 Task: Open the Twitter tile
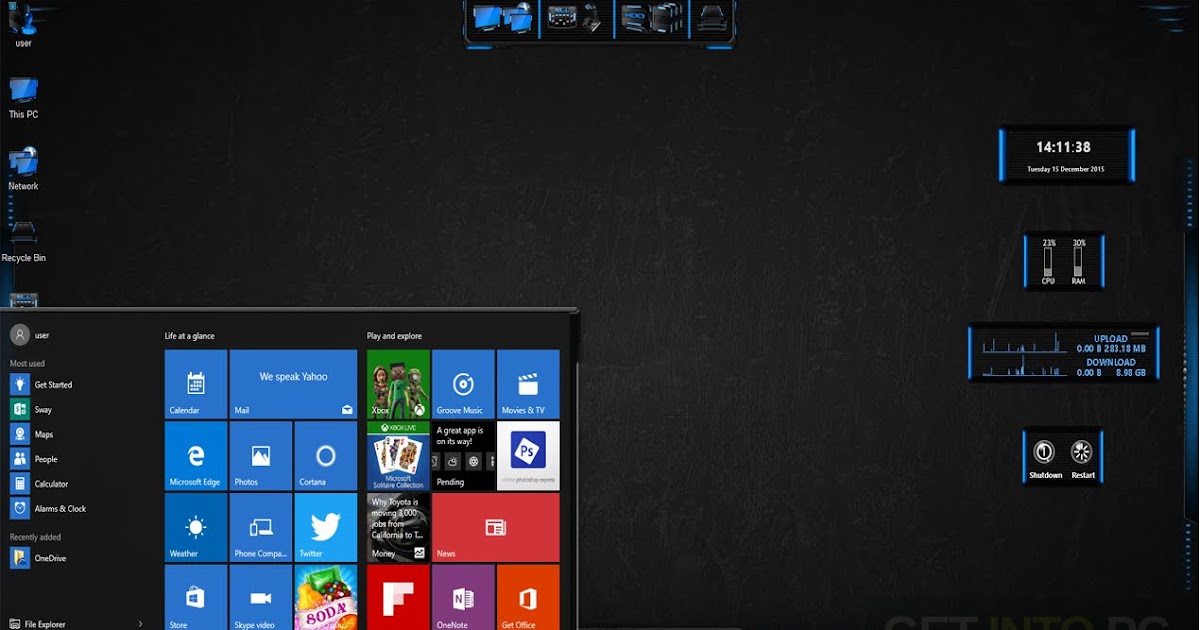pos(326,527)
